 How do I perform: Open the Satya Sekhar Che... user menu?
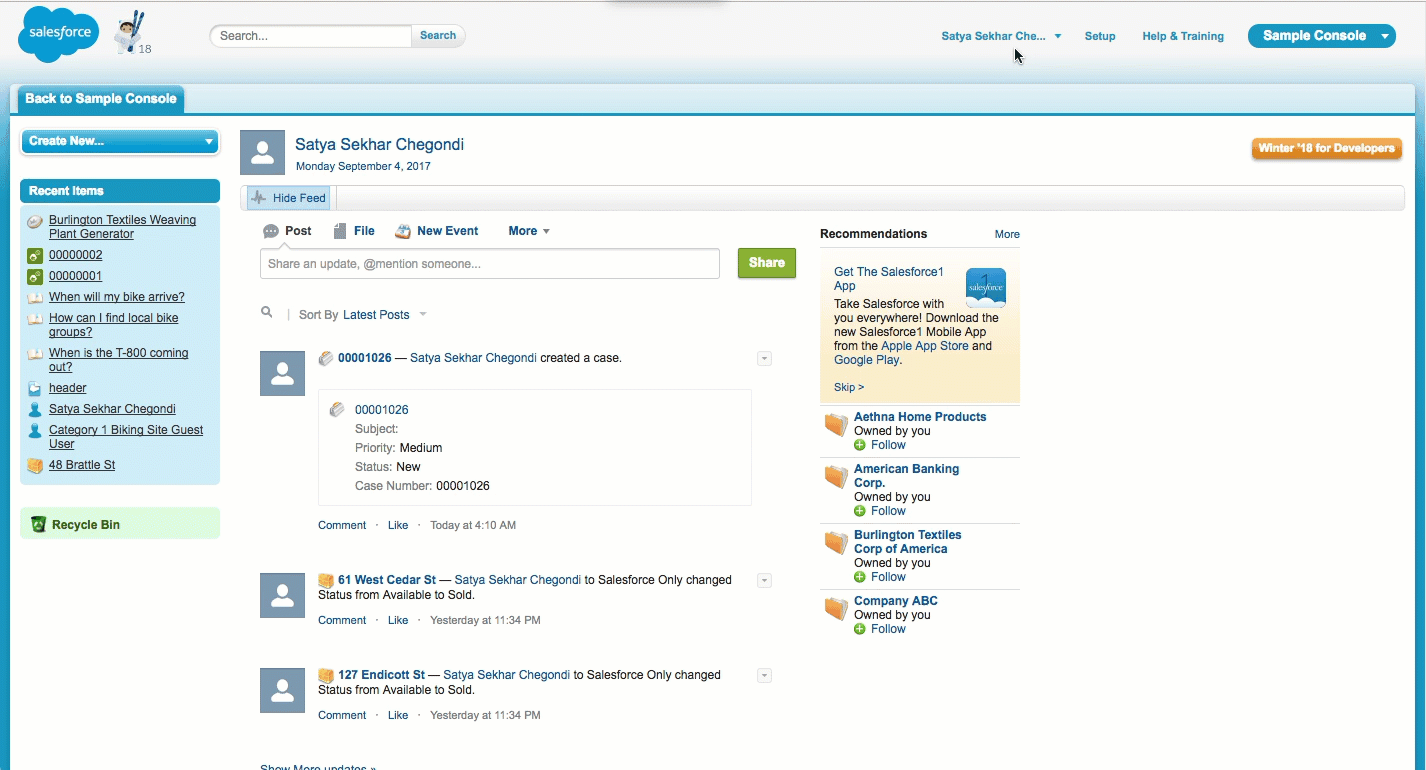point(1001,36)
